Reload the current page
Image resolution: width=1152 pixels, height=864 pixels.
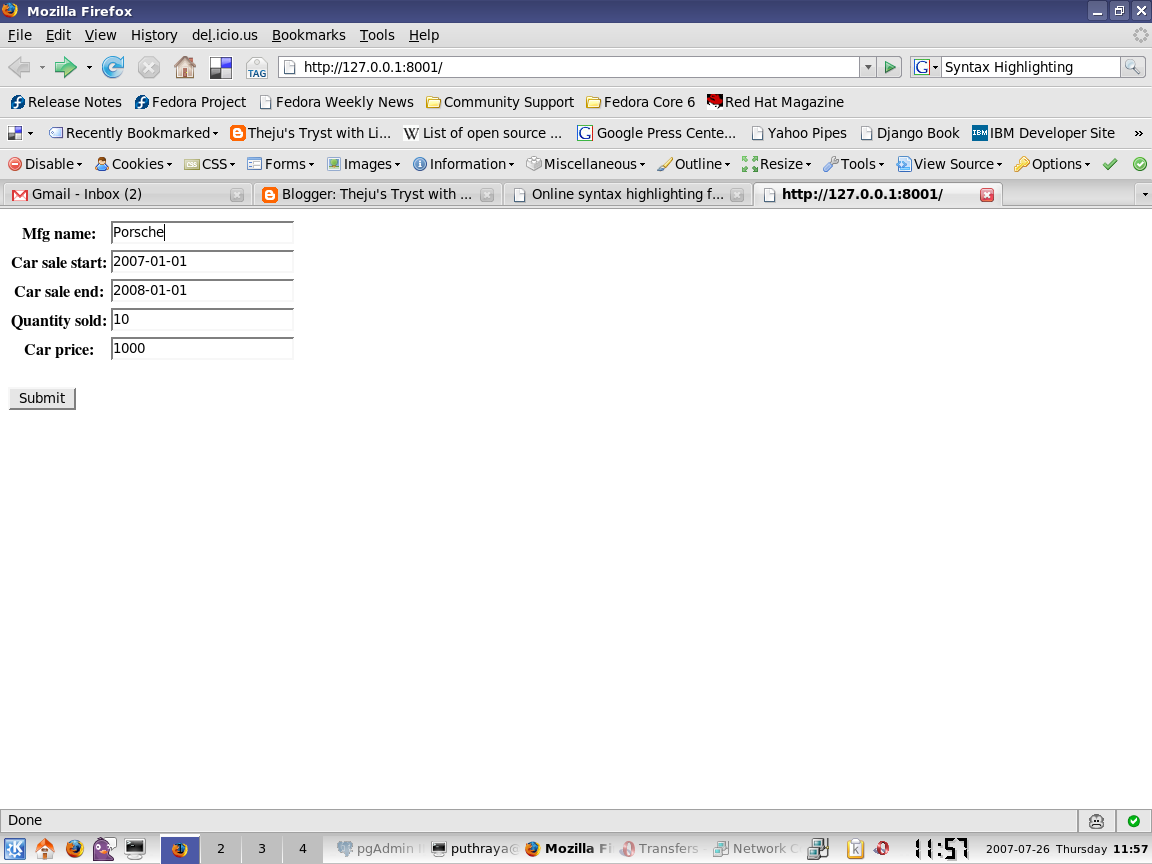(112, 68)
